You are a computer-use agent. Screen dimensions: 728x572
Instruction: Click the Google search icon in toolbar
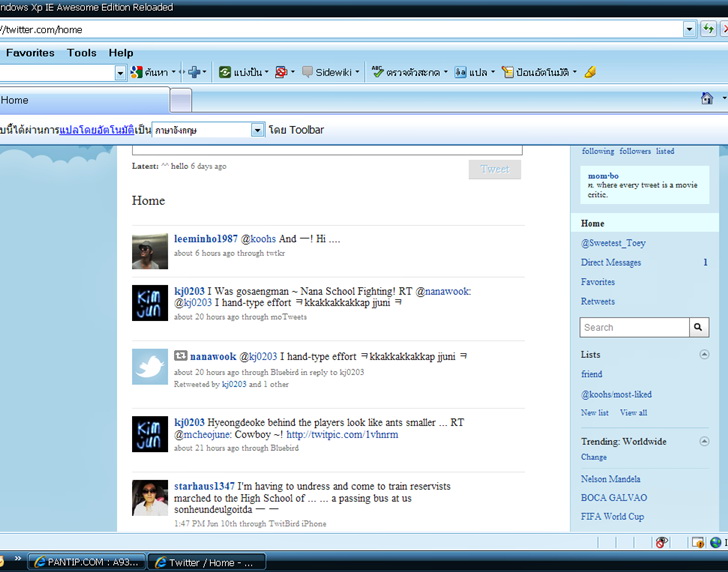(136, 72)
